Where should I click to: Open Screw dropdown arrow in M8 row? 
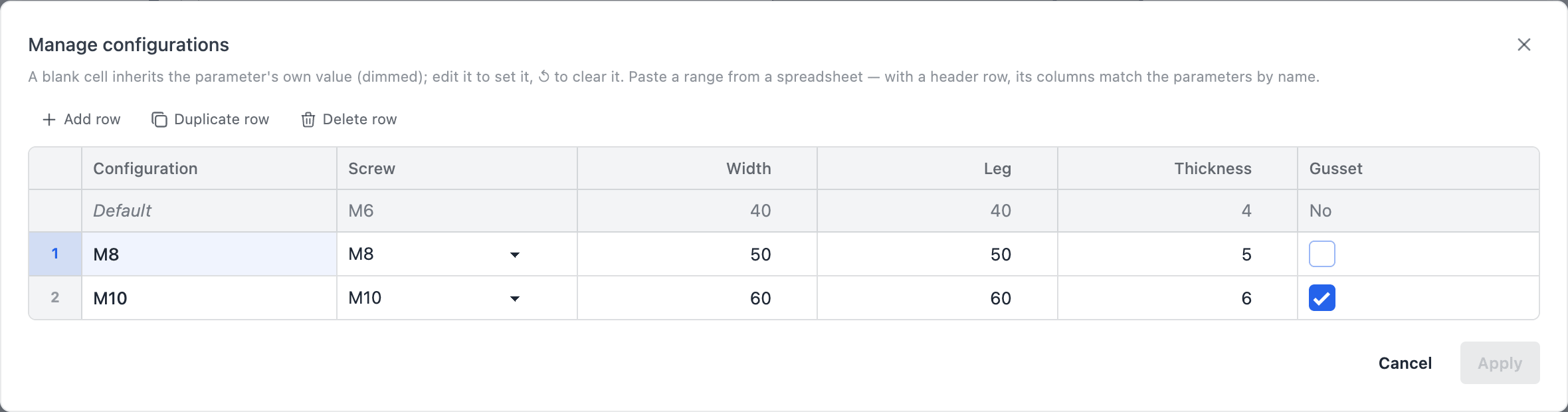click(514, 255)
